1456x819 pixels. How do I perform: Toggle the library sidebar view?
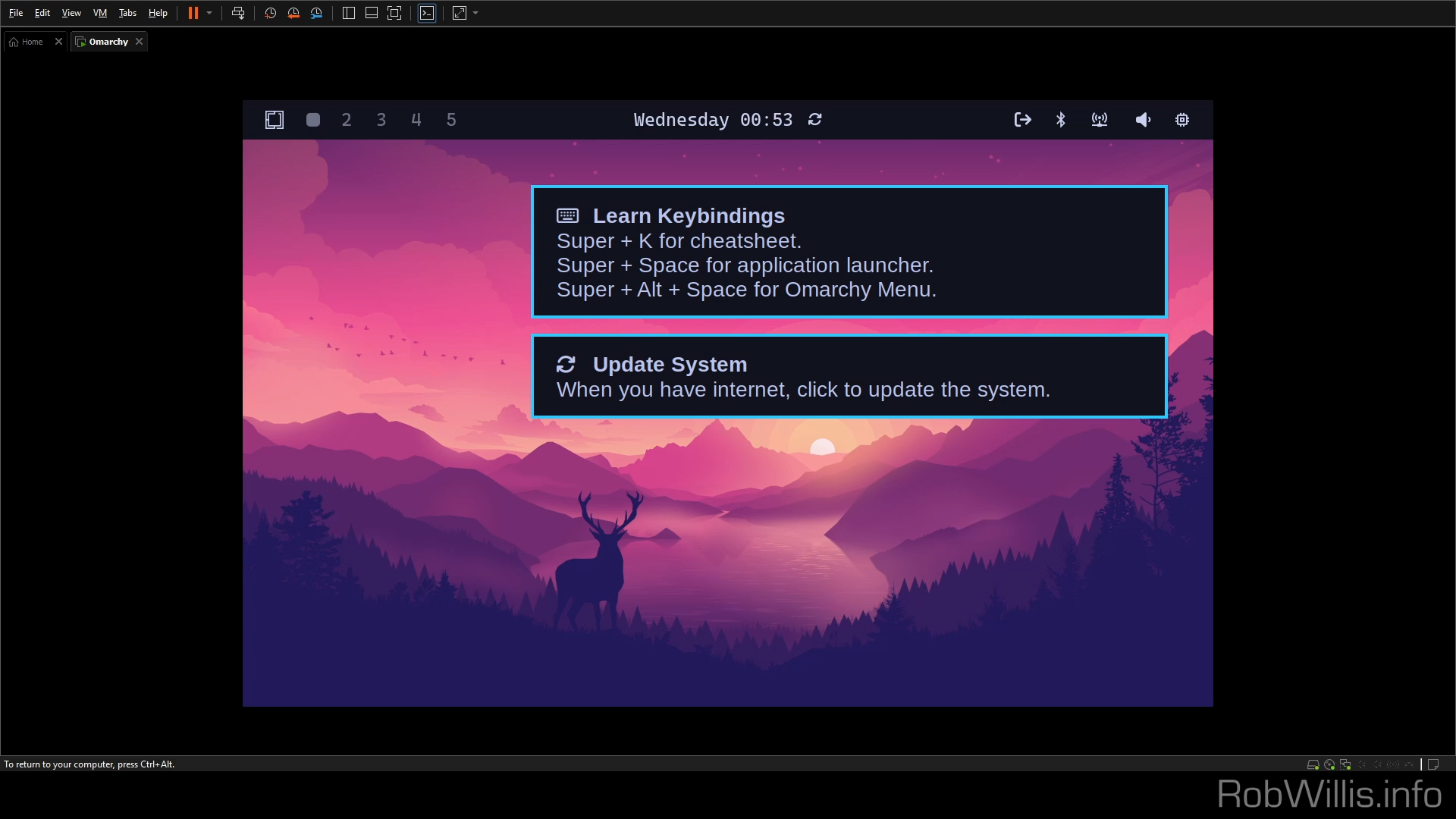click(x=349, y=13)
